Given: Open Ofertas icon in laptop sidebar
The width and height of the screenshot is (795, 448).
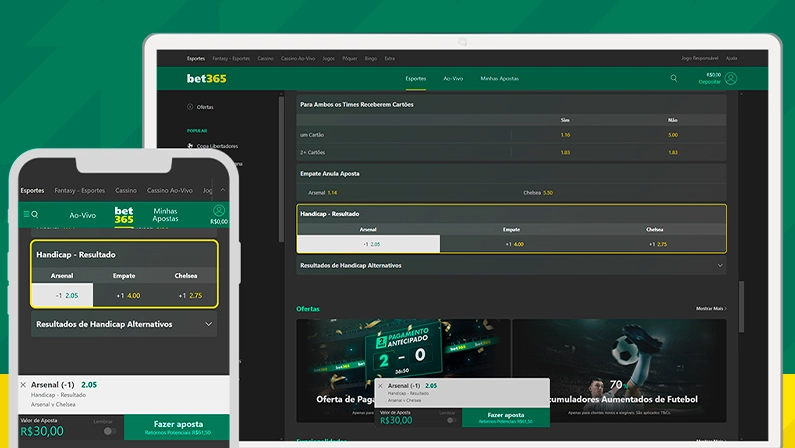Looking at the screenshot, I should tap(190, 107).
